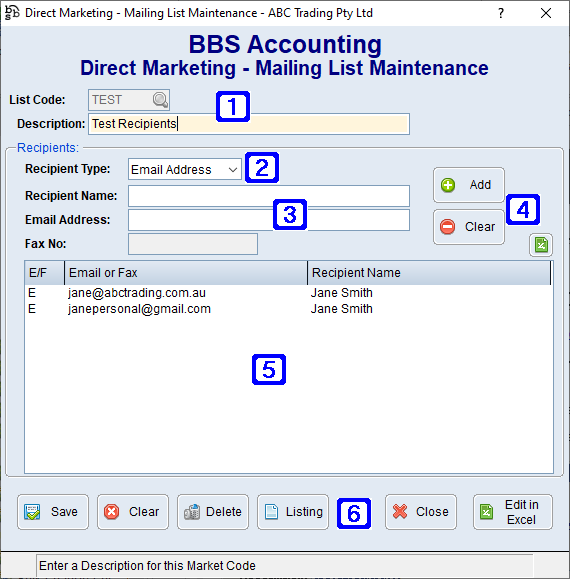
Task: Open the Recipient Type dropdown
Action: coord(185,169)
